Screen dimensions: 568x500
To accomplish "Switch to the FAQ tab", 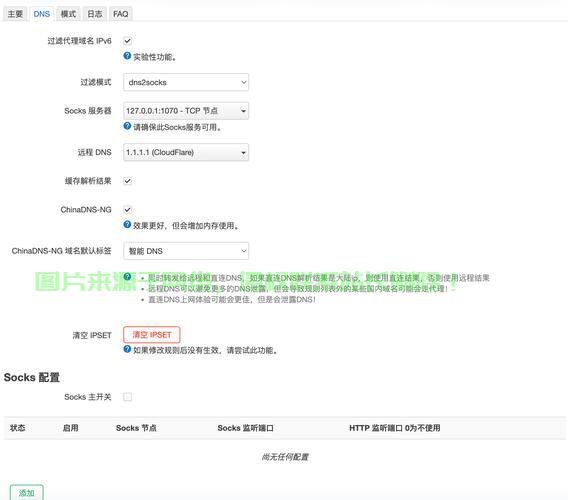I will (121, 14).
